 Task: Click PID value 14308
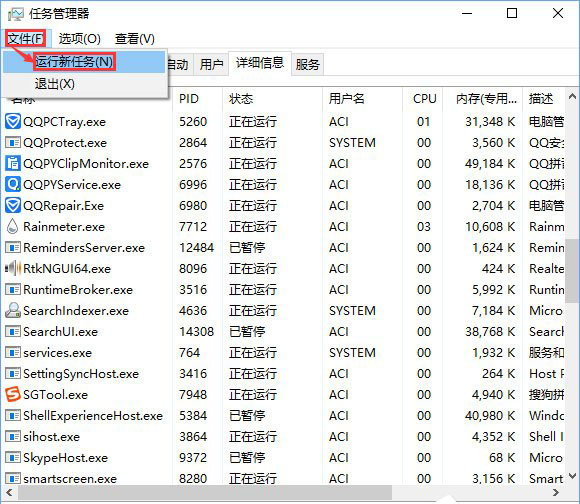196,332
